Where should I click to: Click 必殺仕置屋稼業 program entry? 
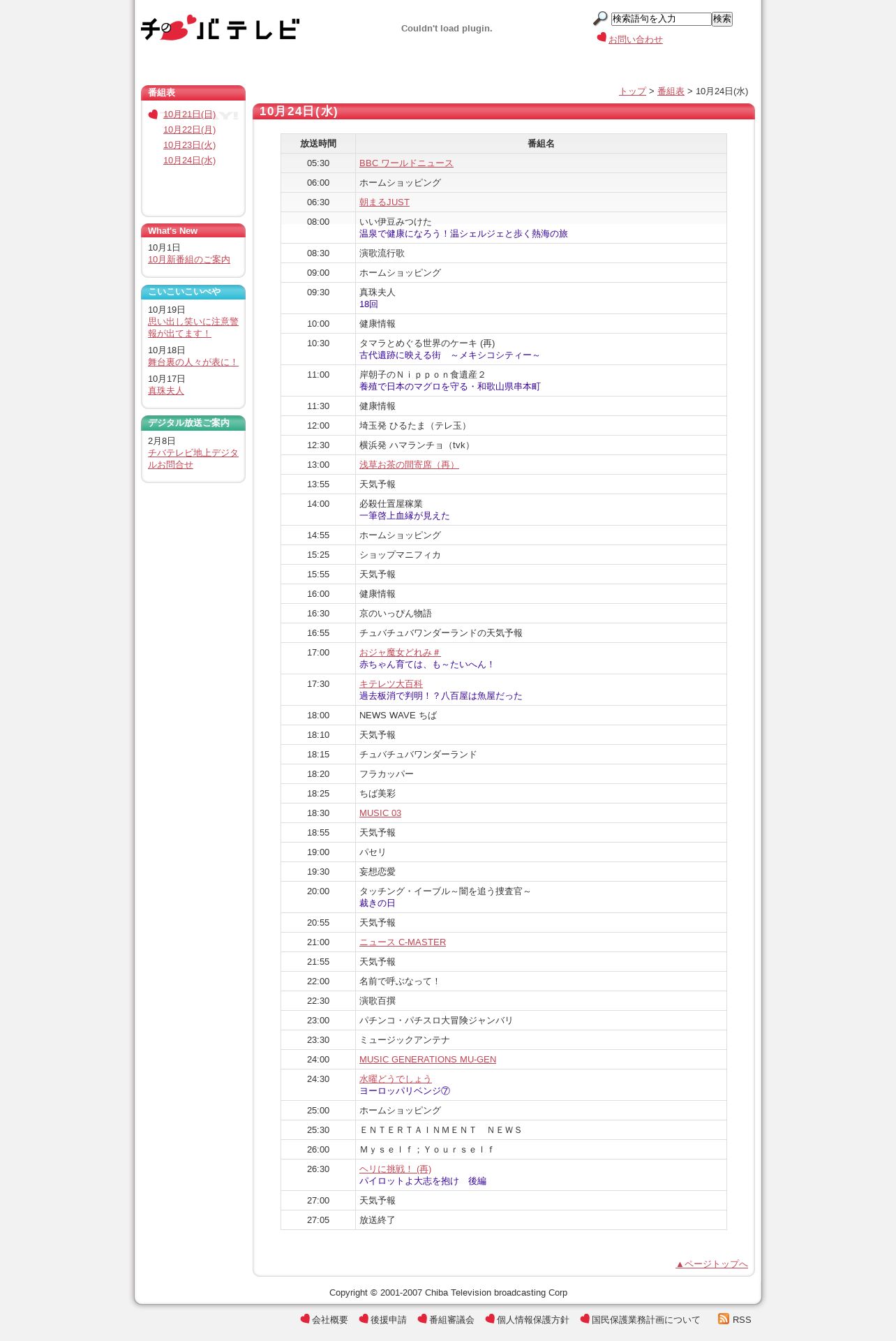[x=391, y=504]
